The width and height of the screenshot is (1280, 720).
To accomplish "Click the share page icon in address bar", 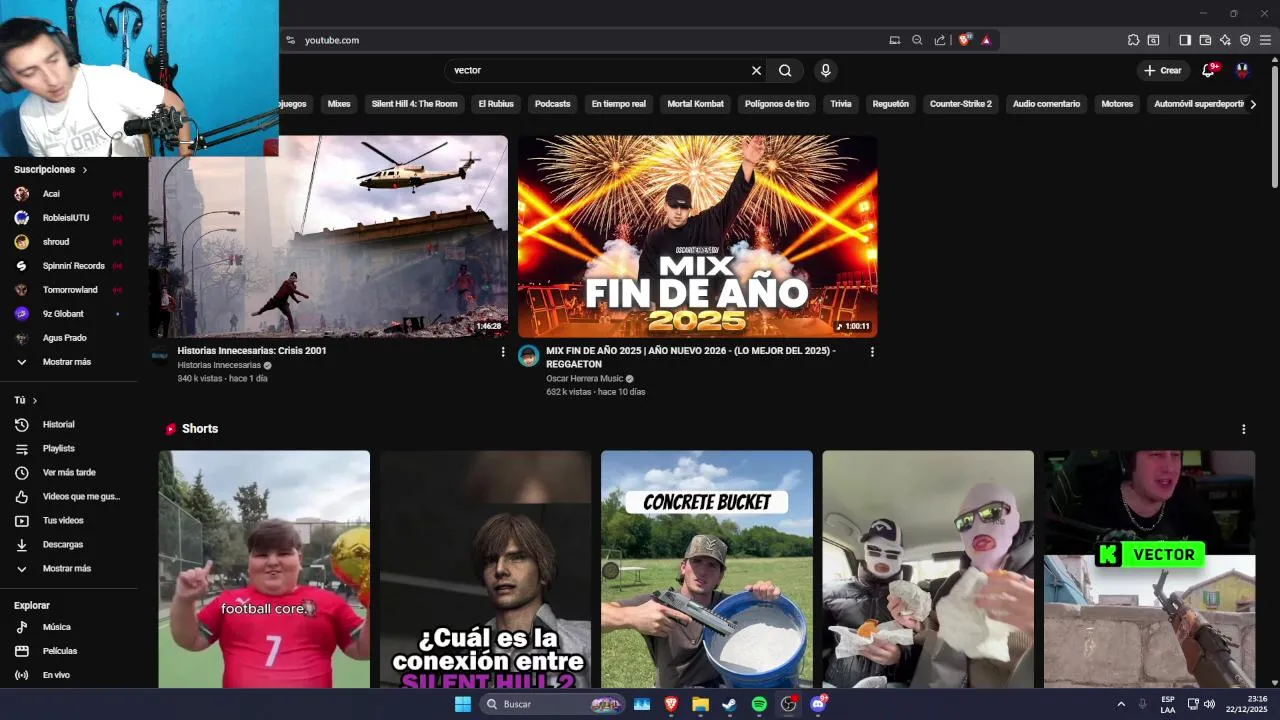I will [940, 40].
